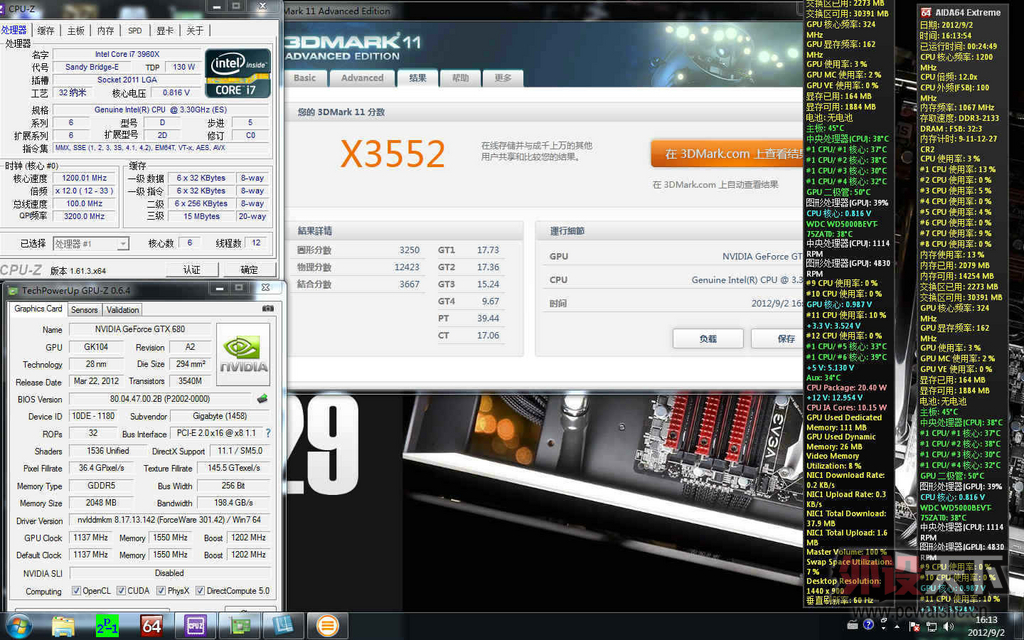
Task: Select the 结果 tab in 3DMark 11
Action: [x=418, y=77]
